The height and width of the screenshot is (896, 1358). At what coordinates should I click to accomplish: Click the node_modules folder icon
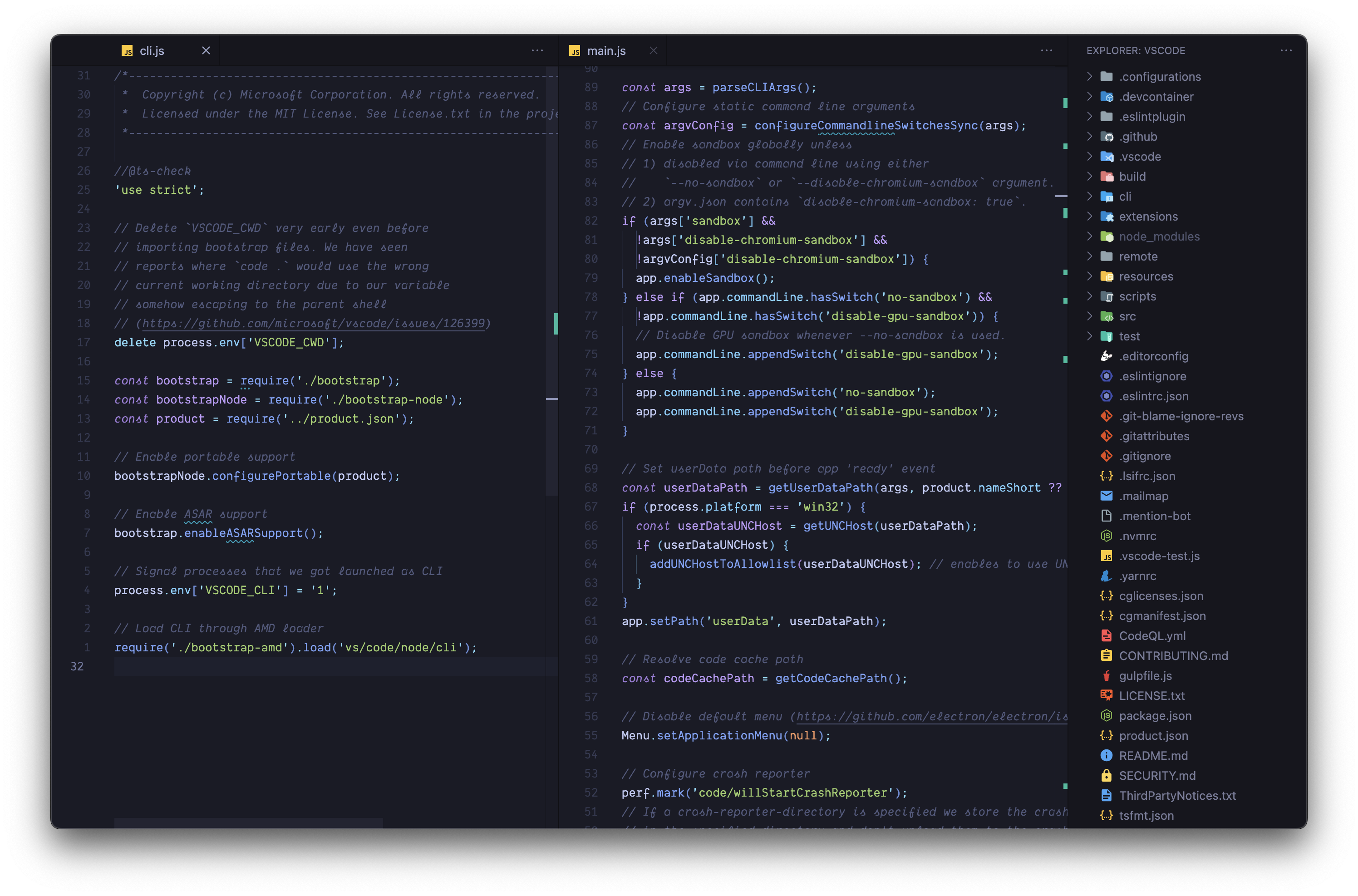click(x=1106, y=236)
